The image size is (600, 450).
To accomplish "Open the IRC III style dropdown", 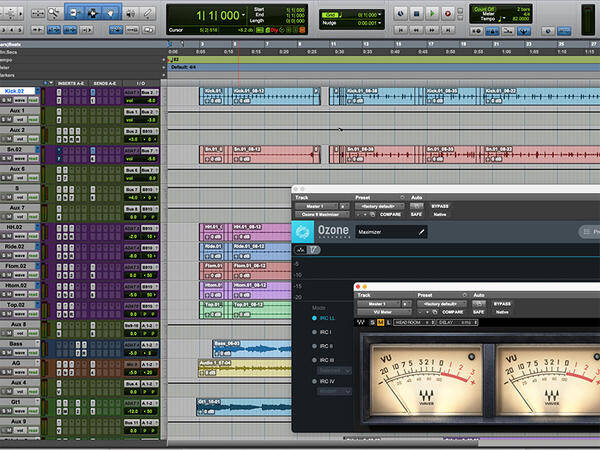I will [x=334, y=371].
